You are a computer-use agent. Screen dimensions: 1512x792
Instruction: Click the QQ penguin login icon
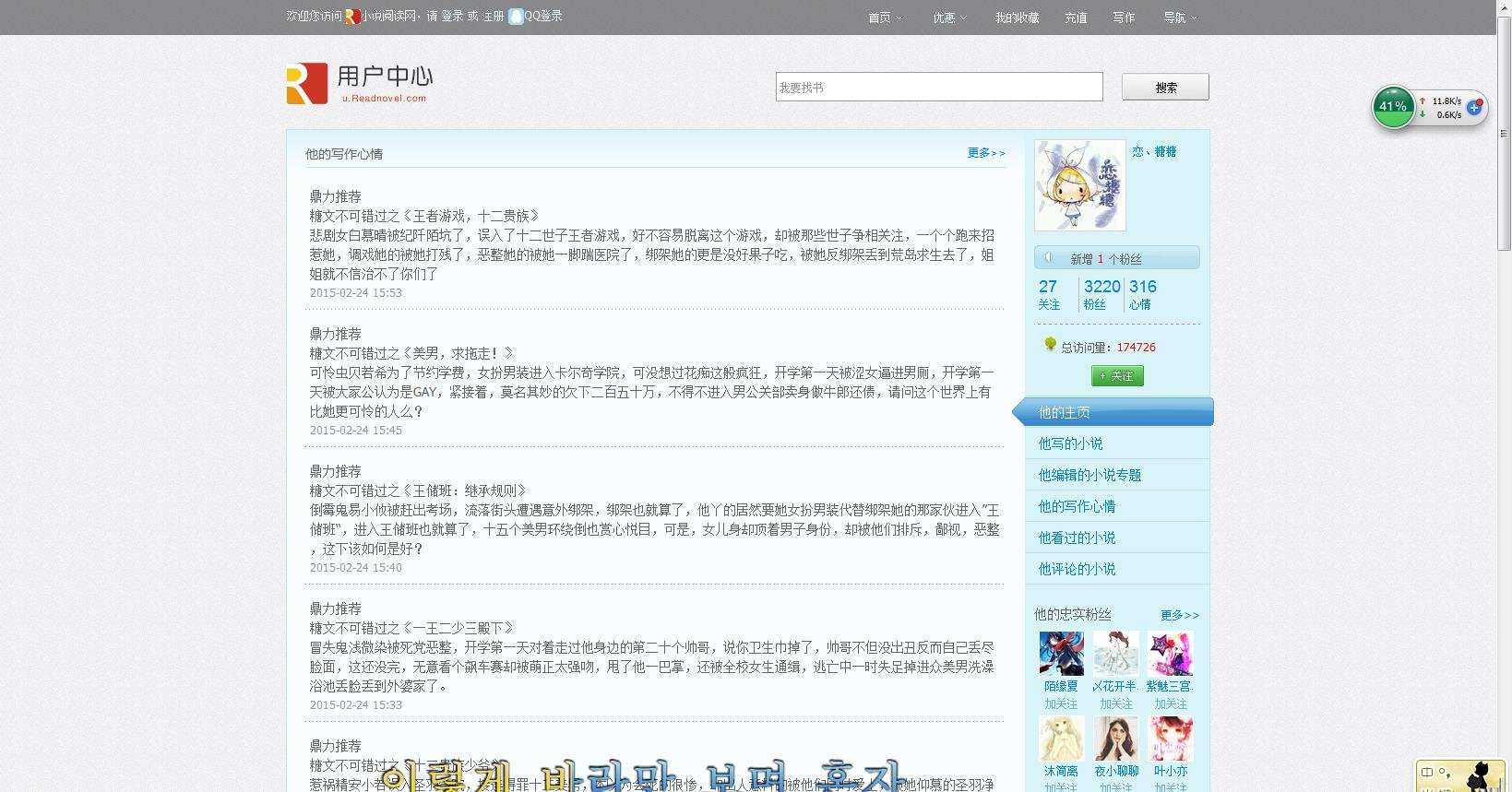pyautogui.click(x=516, y=17)
